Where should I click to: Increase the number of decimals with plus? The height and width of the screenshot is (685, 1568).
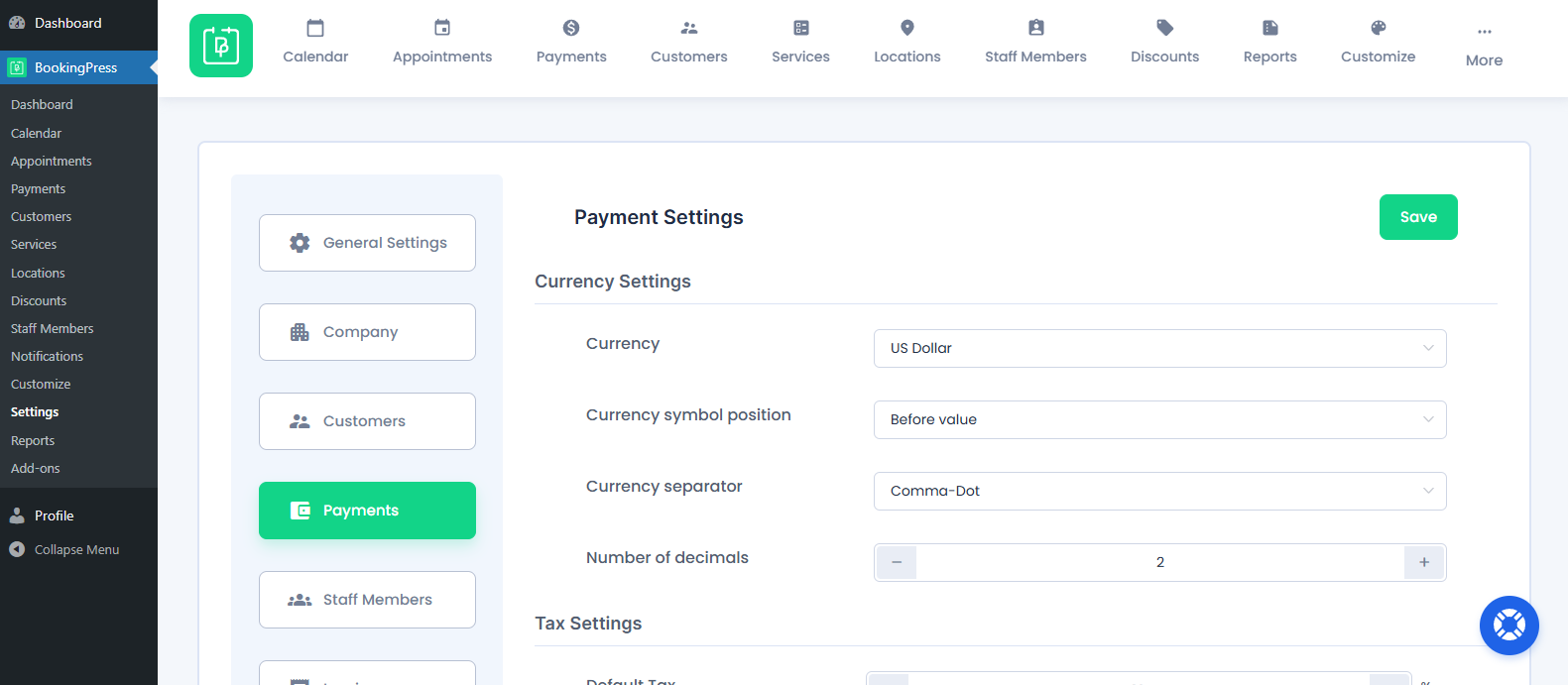pos(1424,562)
